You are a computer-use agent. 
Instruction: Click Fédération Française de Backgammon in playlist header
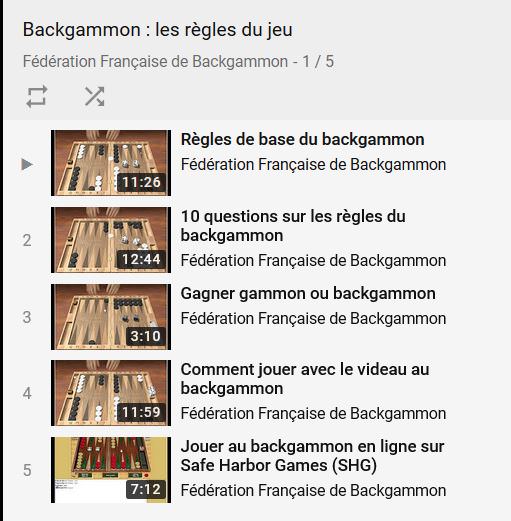[155, 61]
